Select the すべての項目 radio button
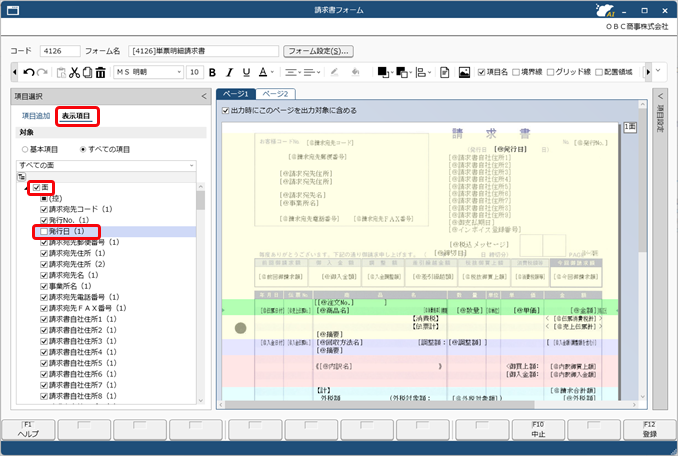The width and height of the screenshot is (678, 456). tap(83, 149)
